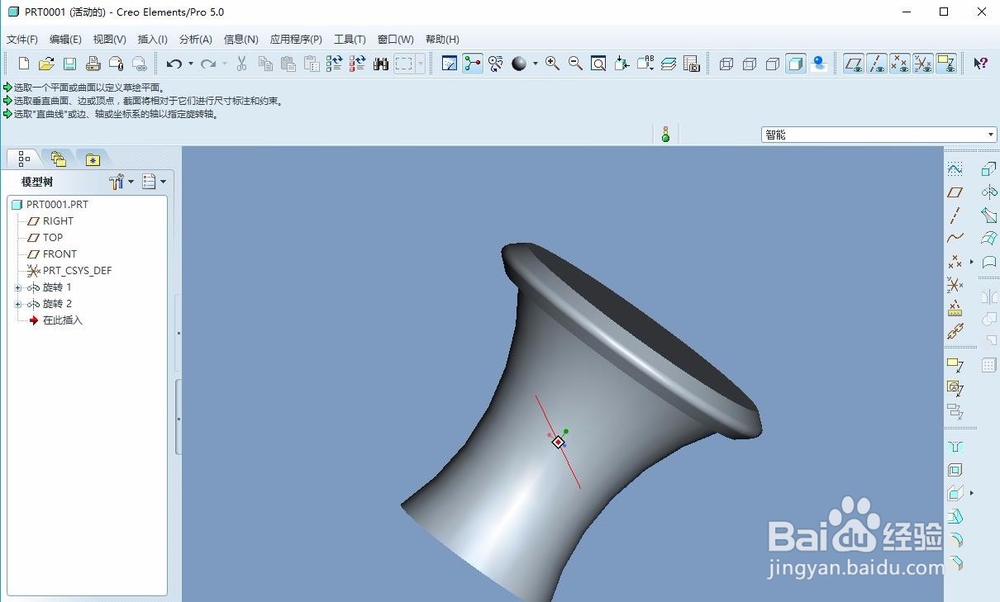1000x602 pixels.
Task: Undo the last operation
Action: (x=173, y=64)
